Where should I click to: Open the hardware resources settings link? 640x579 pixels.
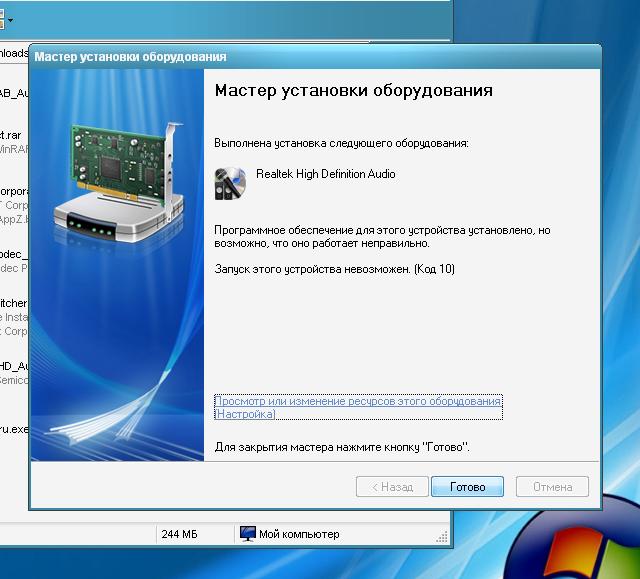click(x=358, y=407)
